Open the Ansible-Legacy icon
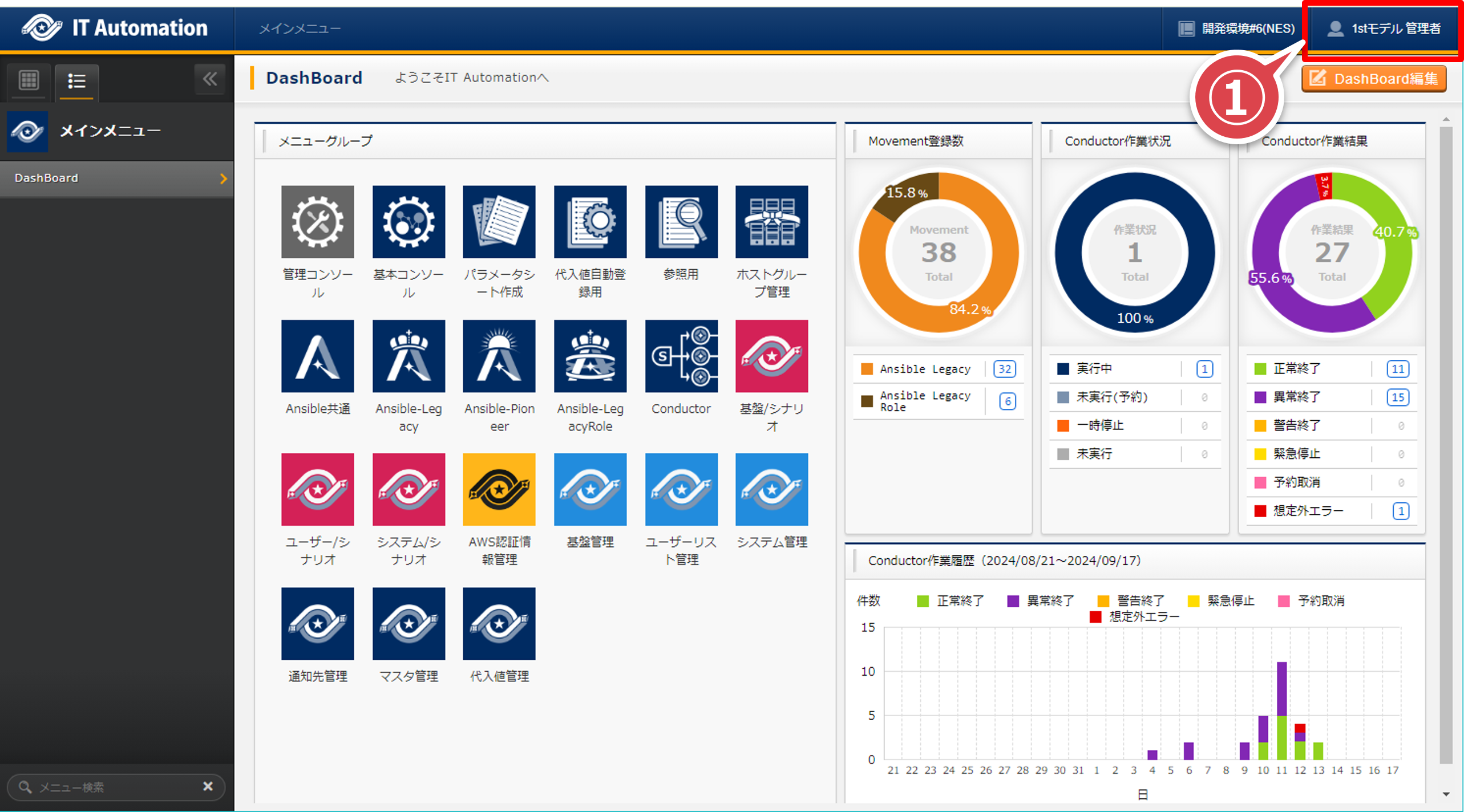 (x=409, y=356)
